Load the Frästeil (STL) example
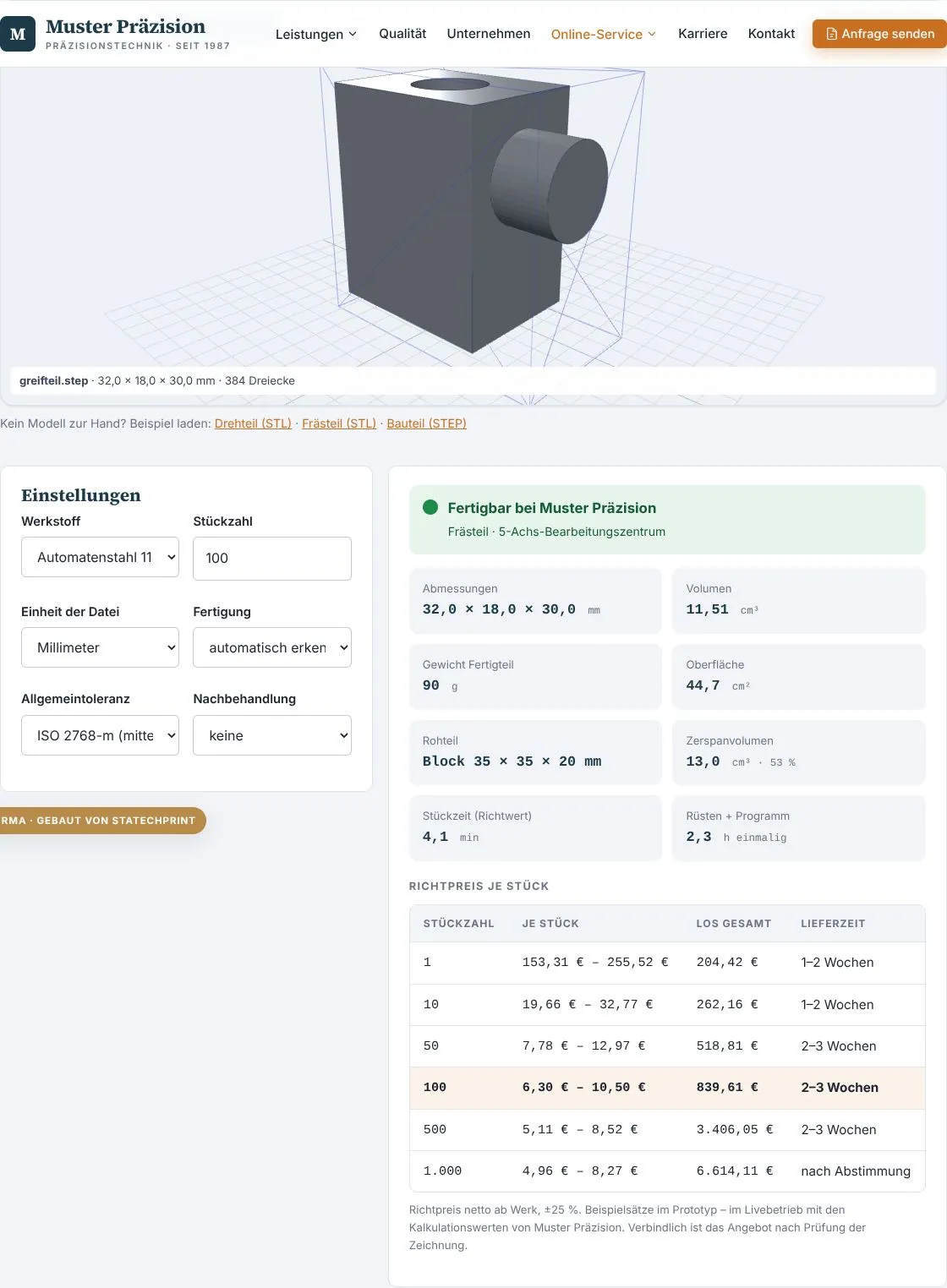Screen dimensions: 947x1288 pyautogui.click(x=339, y=423)
